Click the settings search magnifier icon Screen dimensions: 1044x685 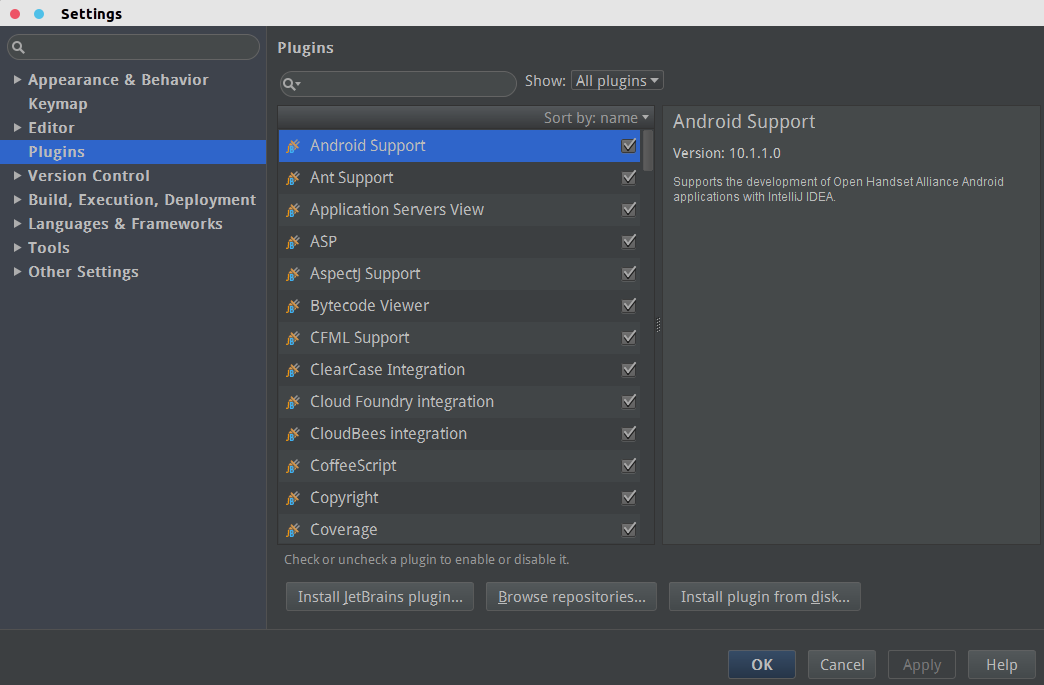click(19, 47)
